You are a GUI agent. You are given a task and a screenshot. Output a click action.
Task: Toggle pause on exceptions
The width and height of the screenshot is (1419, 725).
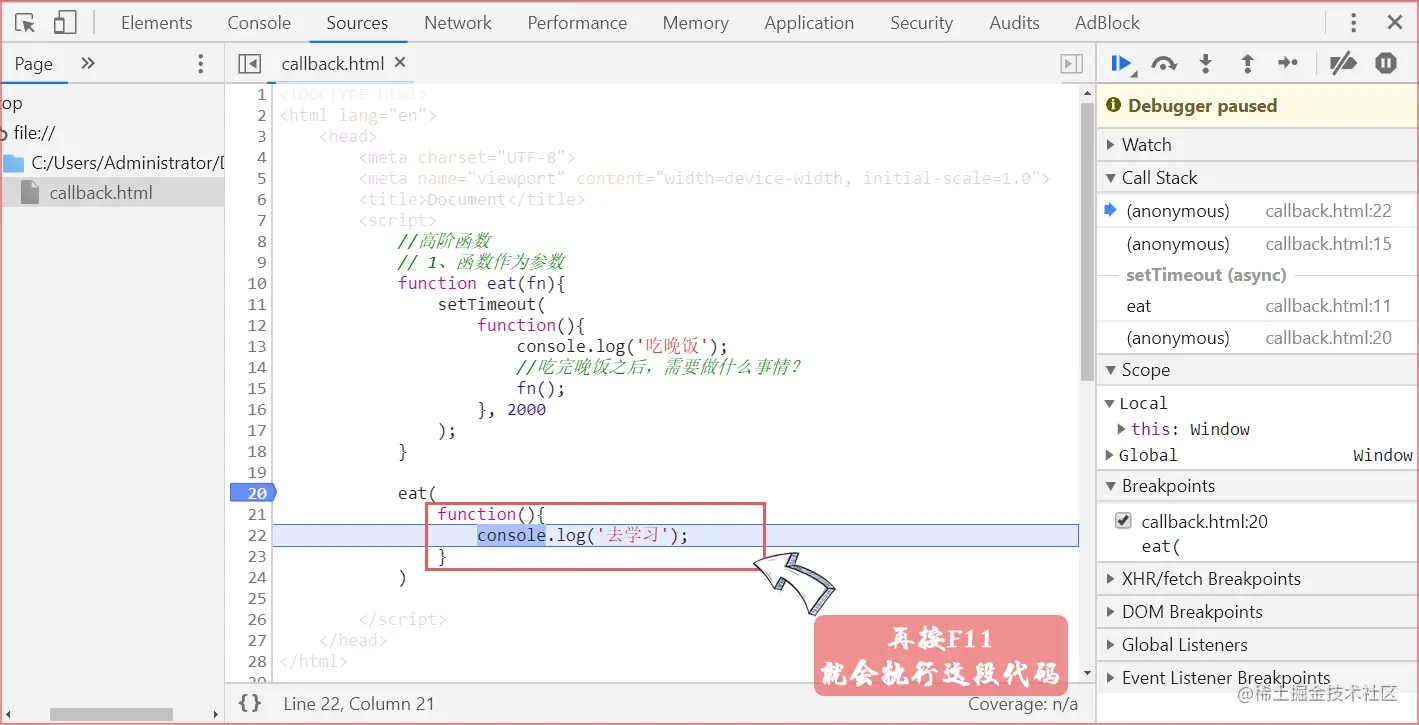click(1386, 63)
